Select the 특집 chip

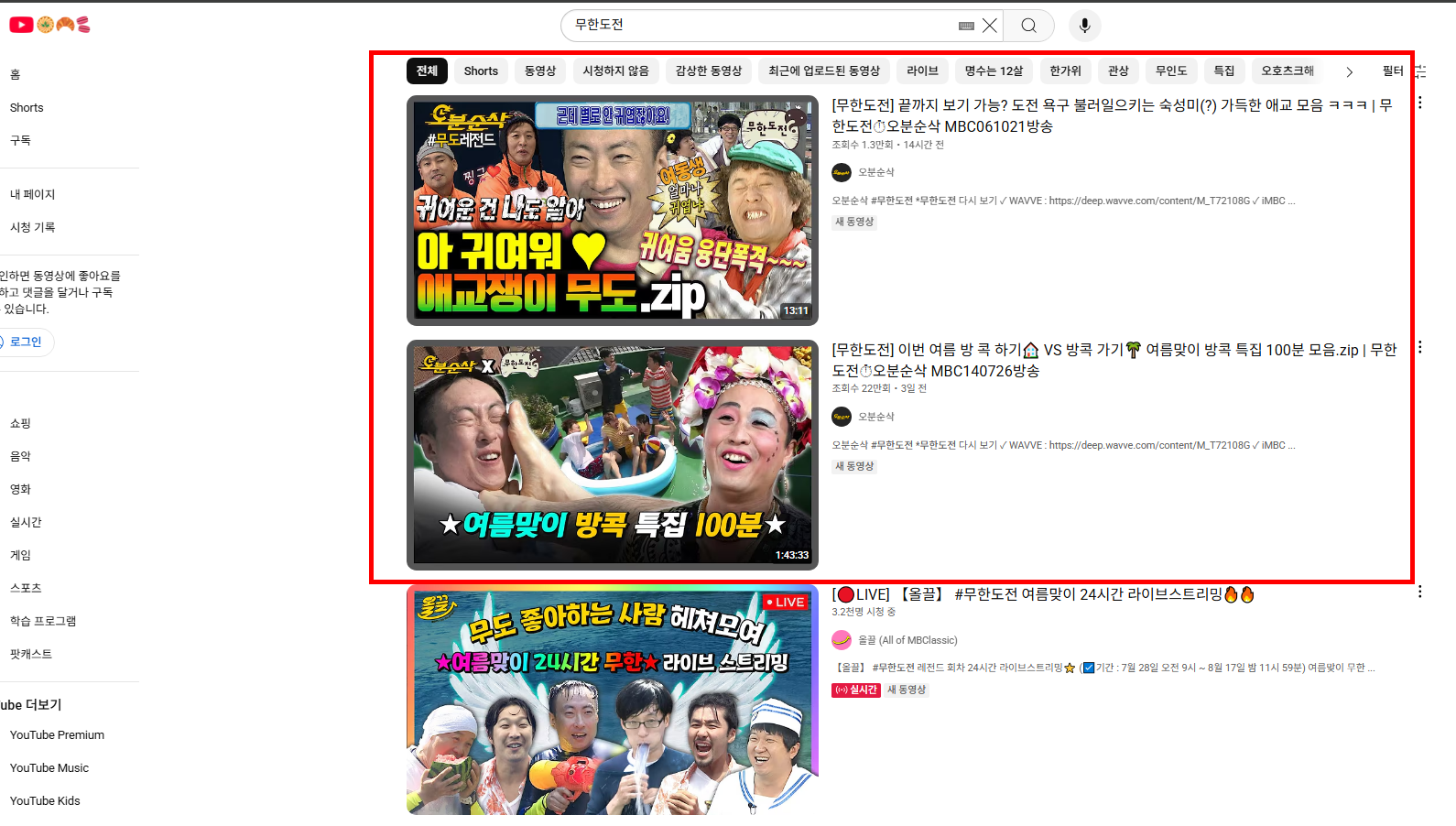[1224, 71]
